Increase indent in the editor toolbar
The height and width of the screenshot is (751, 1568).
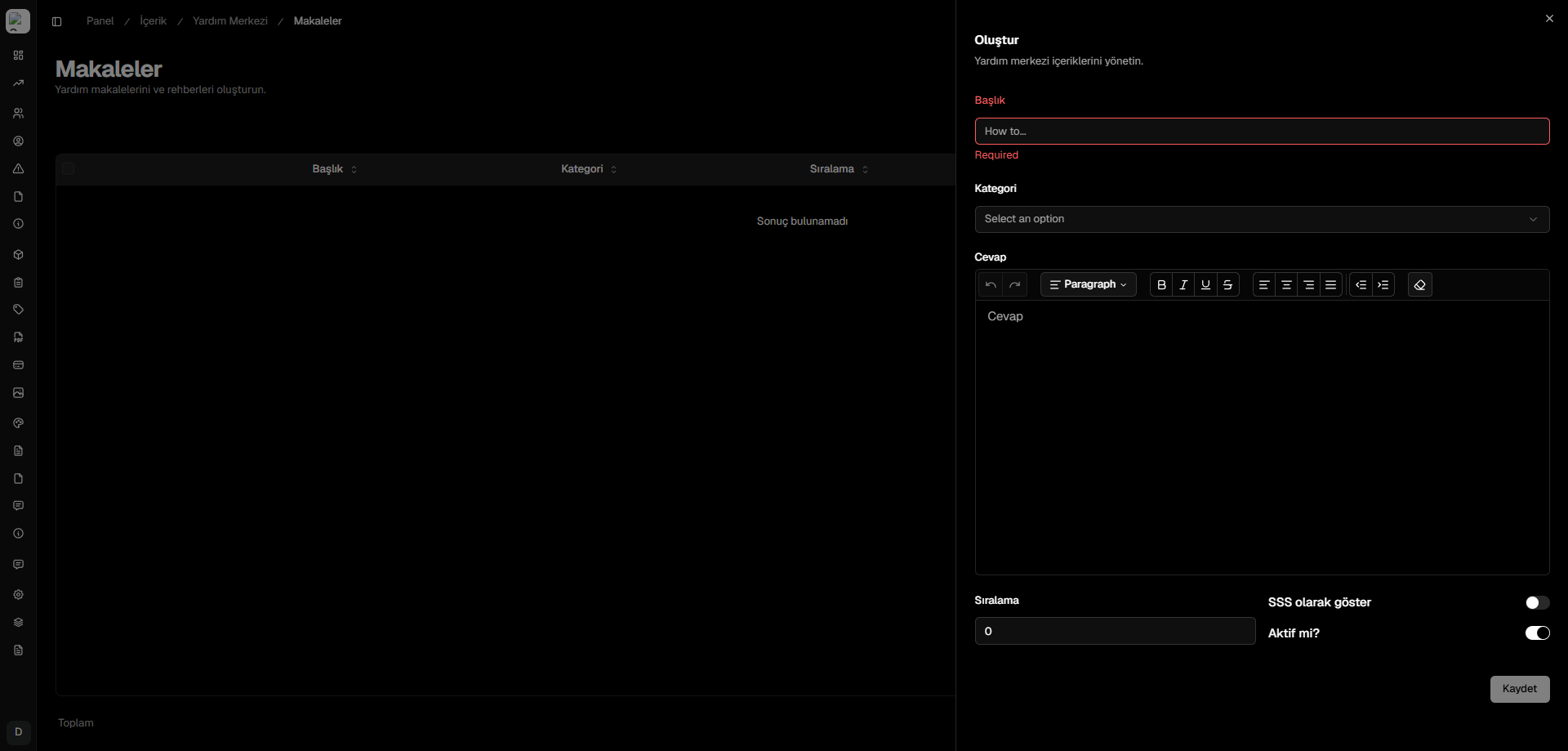pos(1383,284)
